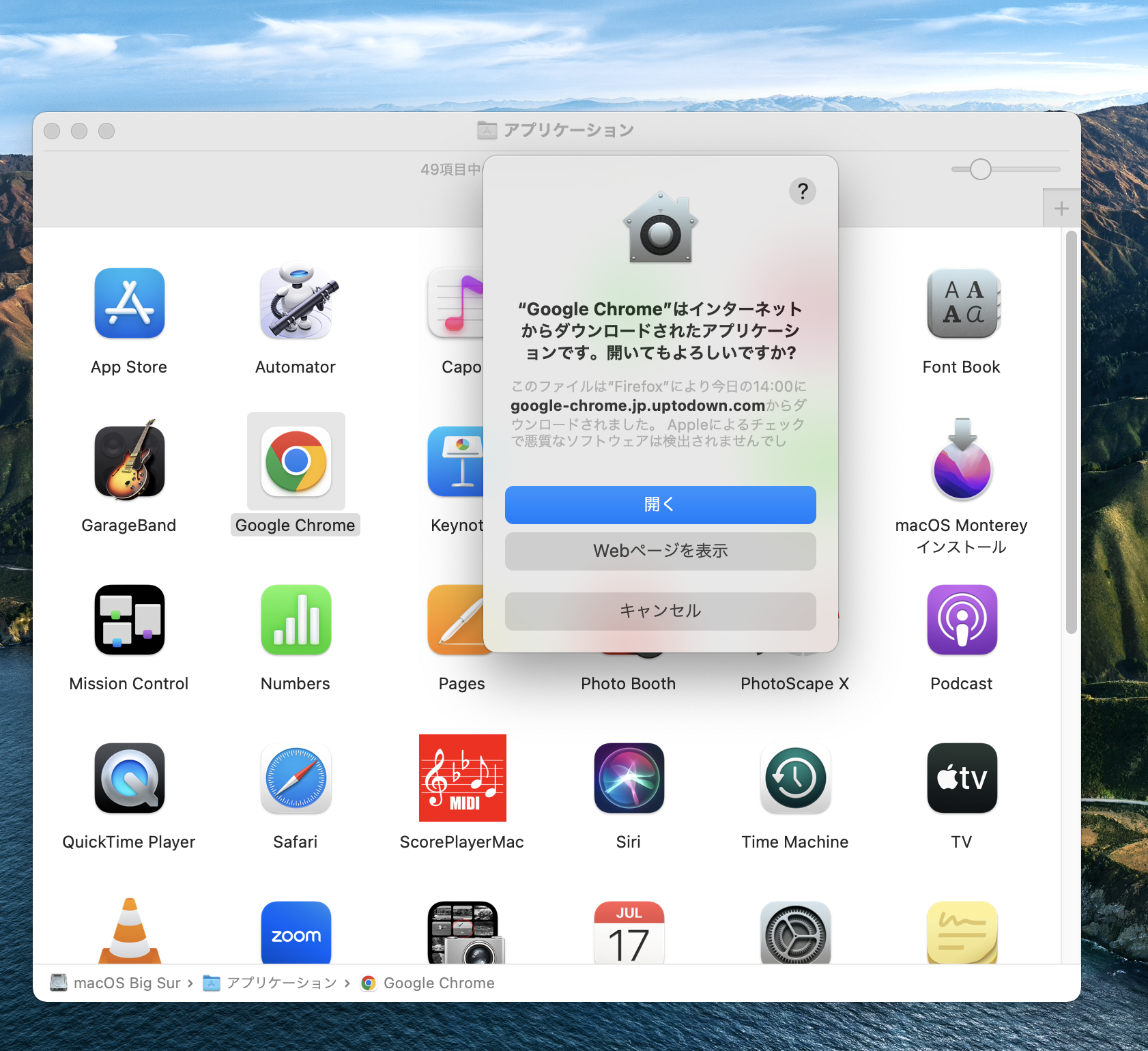Click the QuickTime Player icon
Image resolution: width=1148 pixels, height=1051 pixels.
tap(129, 778)
